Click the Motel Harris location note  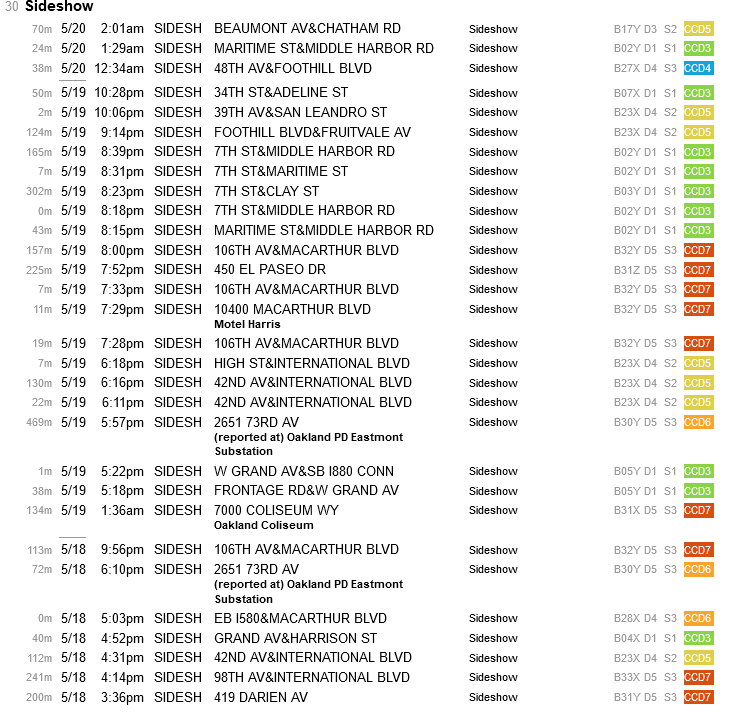tap(247, 324)
